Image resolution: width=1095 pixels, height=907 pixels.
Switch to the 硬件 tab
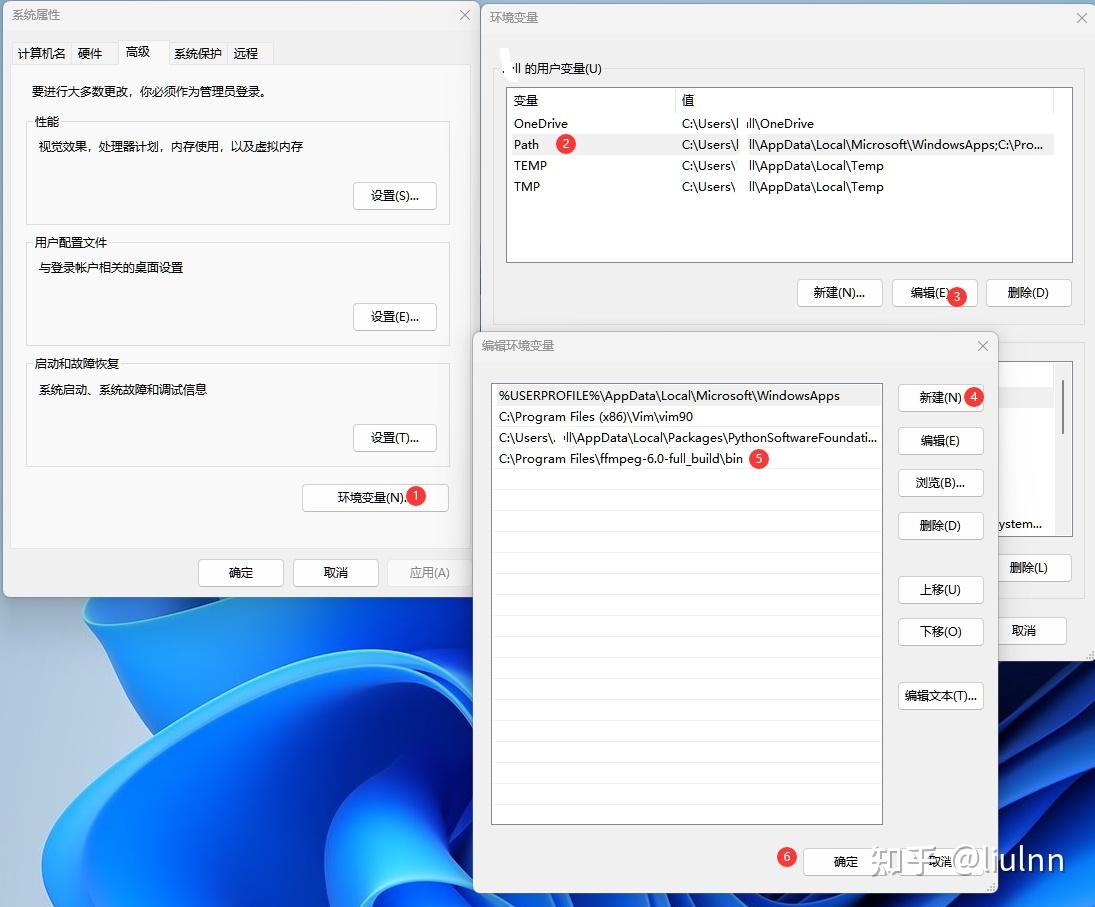[92, 53]
